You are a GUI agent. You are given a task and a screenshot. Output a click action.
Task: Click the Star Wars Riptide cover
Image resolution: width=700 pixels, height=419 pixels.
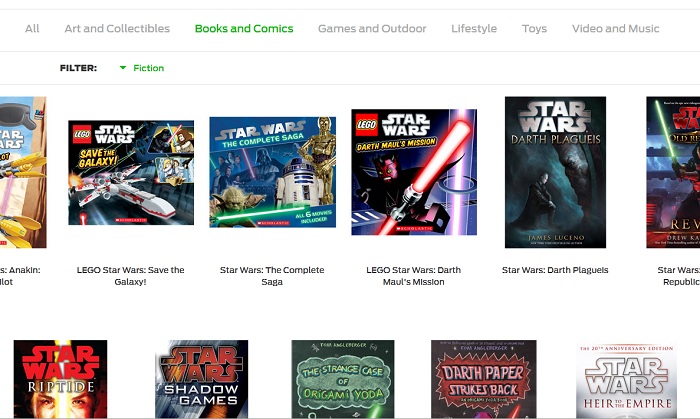(60, 379)
